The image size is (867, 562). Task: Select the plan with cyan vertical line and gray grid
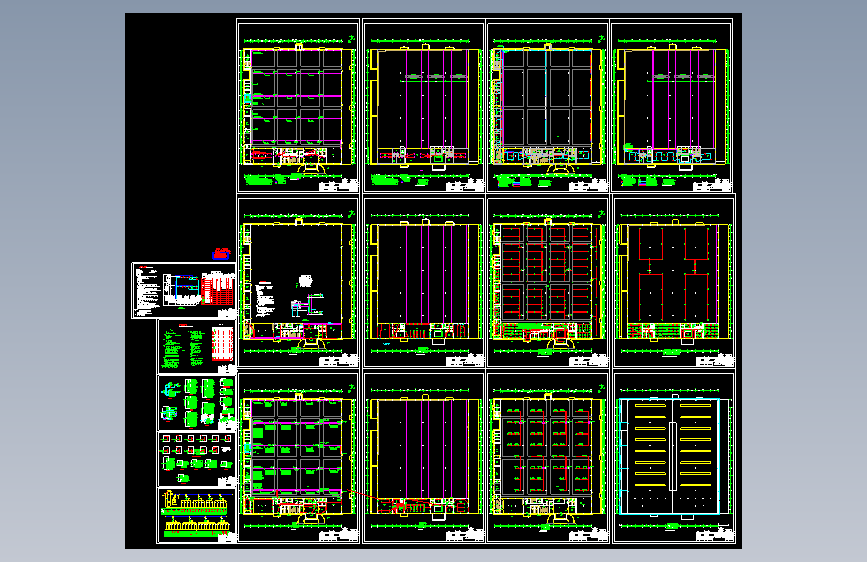547,106
